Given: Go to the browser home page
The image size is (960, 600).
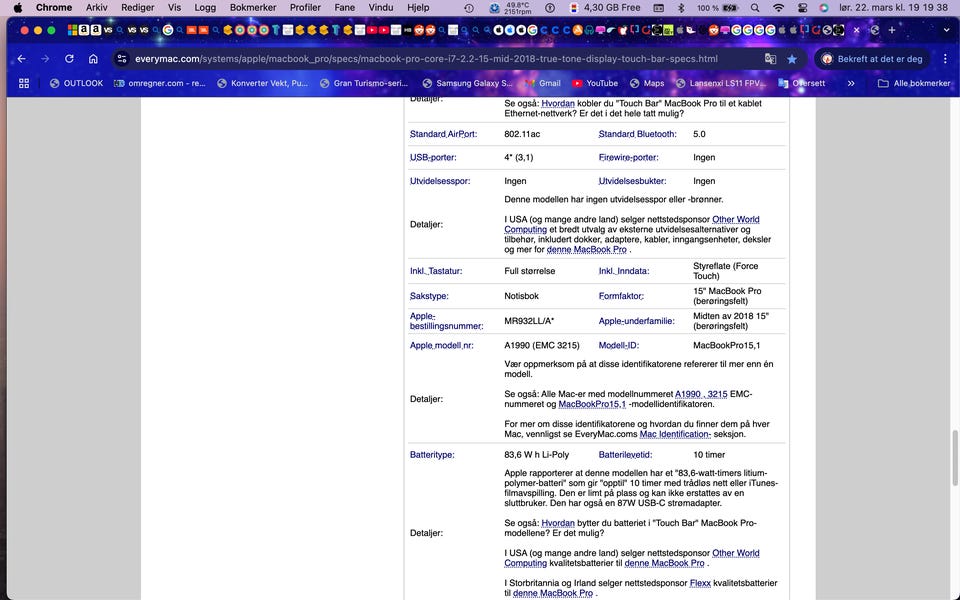Looking at the screenshot, I should click(93, 59).
